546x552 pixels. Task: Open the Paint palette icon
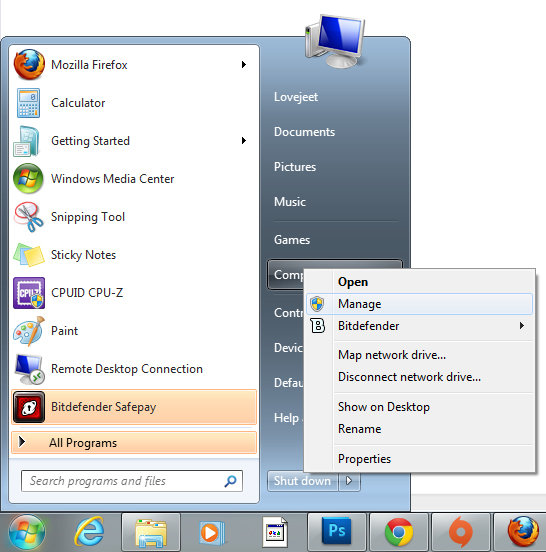[29, 331]
